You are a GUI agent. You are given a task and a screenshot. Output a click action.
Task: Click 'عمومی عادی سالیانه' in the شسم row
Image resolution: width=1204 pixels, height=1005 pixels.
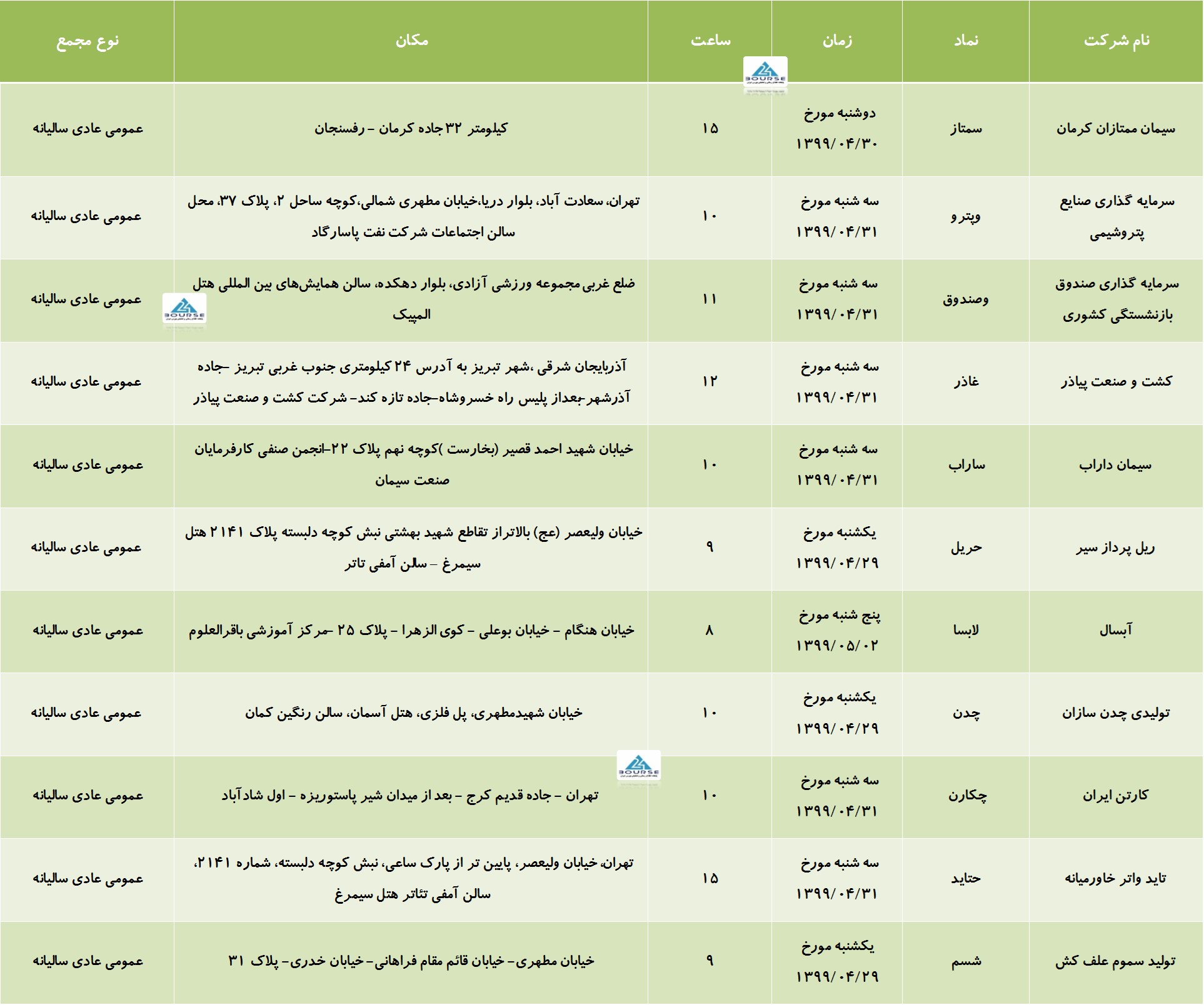88,961
